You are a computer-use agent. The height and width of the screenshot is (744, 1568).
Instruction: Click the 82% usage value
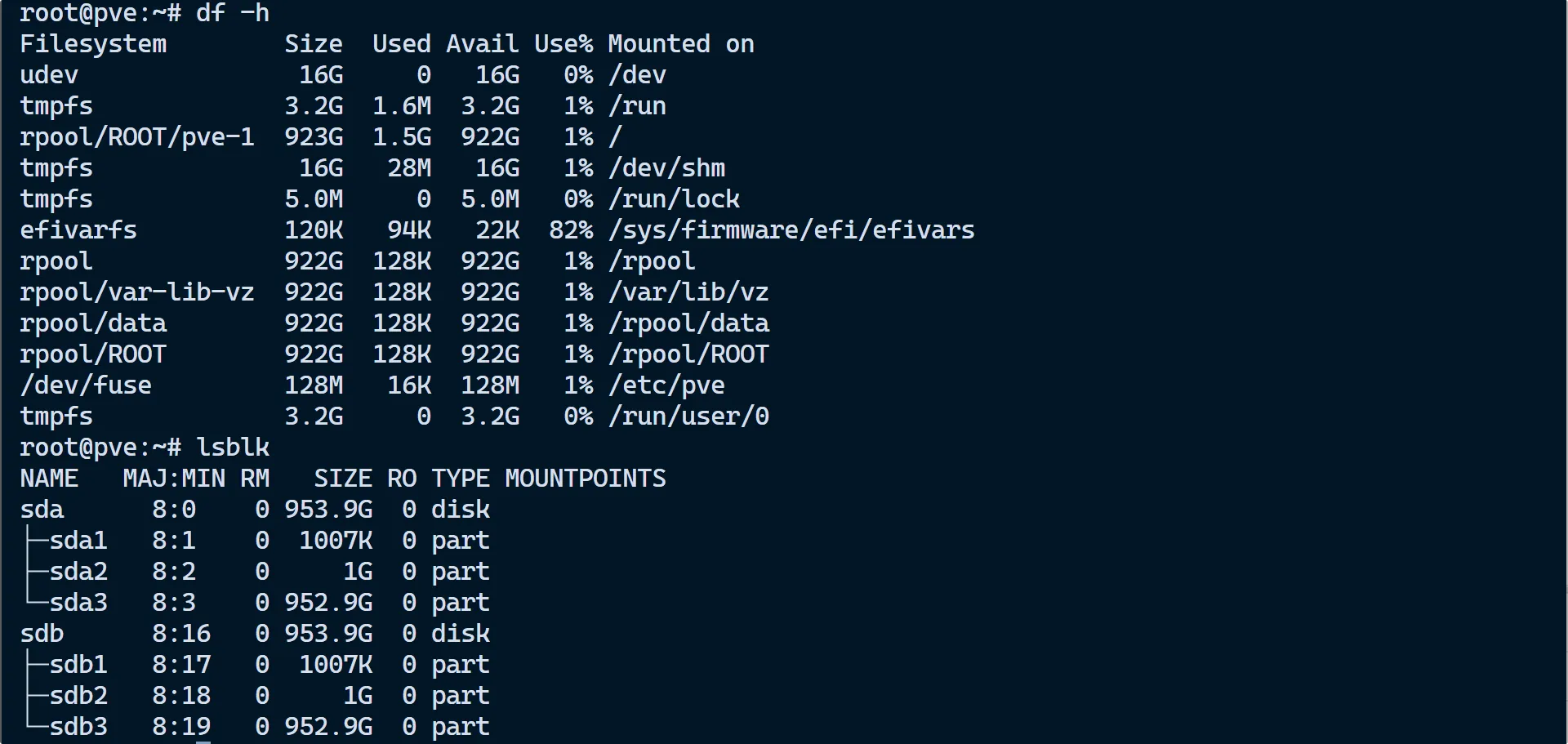[x=571, y=230]
